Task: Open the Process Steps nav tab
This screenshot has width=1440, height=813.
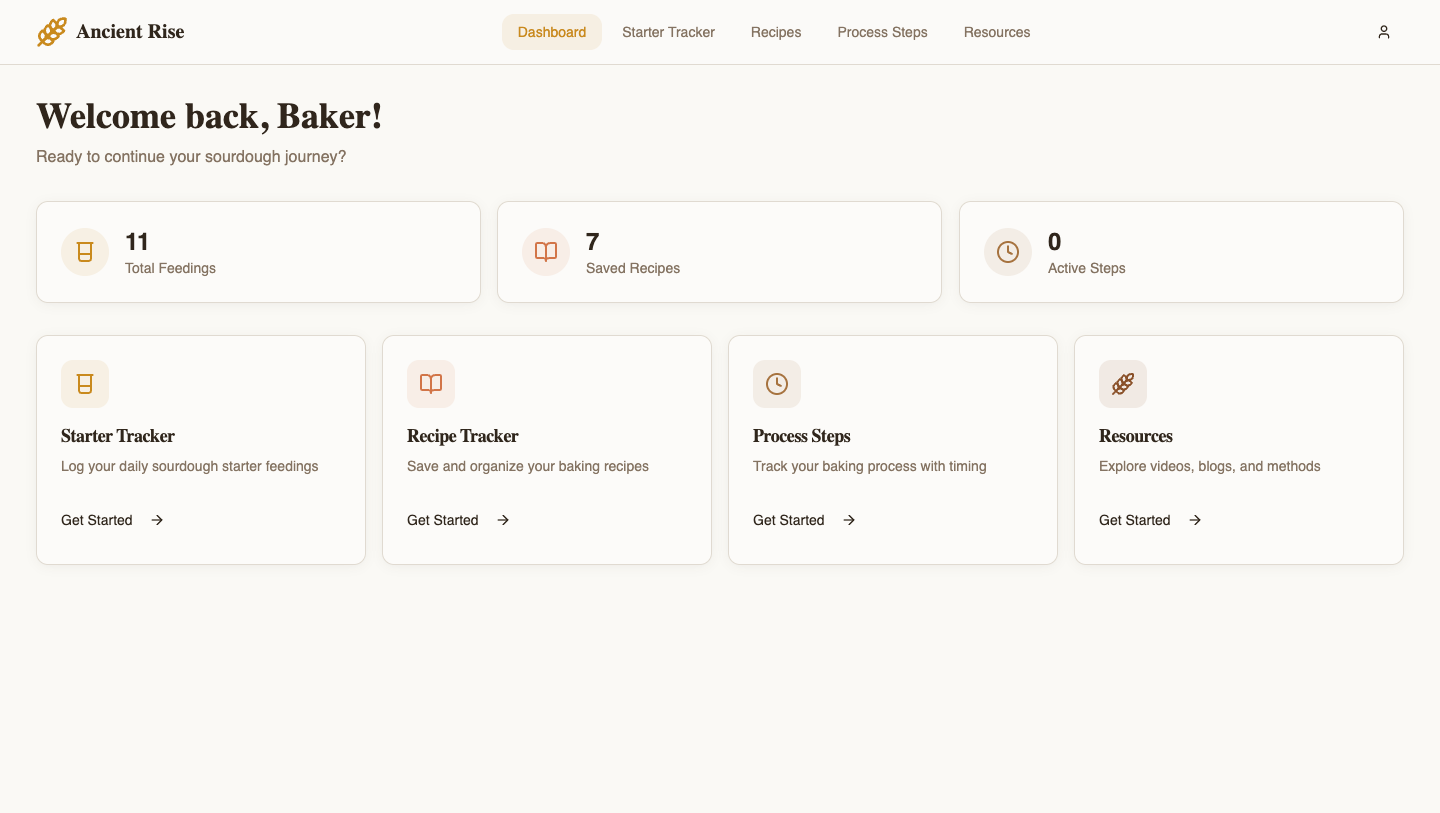Action: tap(882, 32)
